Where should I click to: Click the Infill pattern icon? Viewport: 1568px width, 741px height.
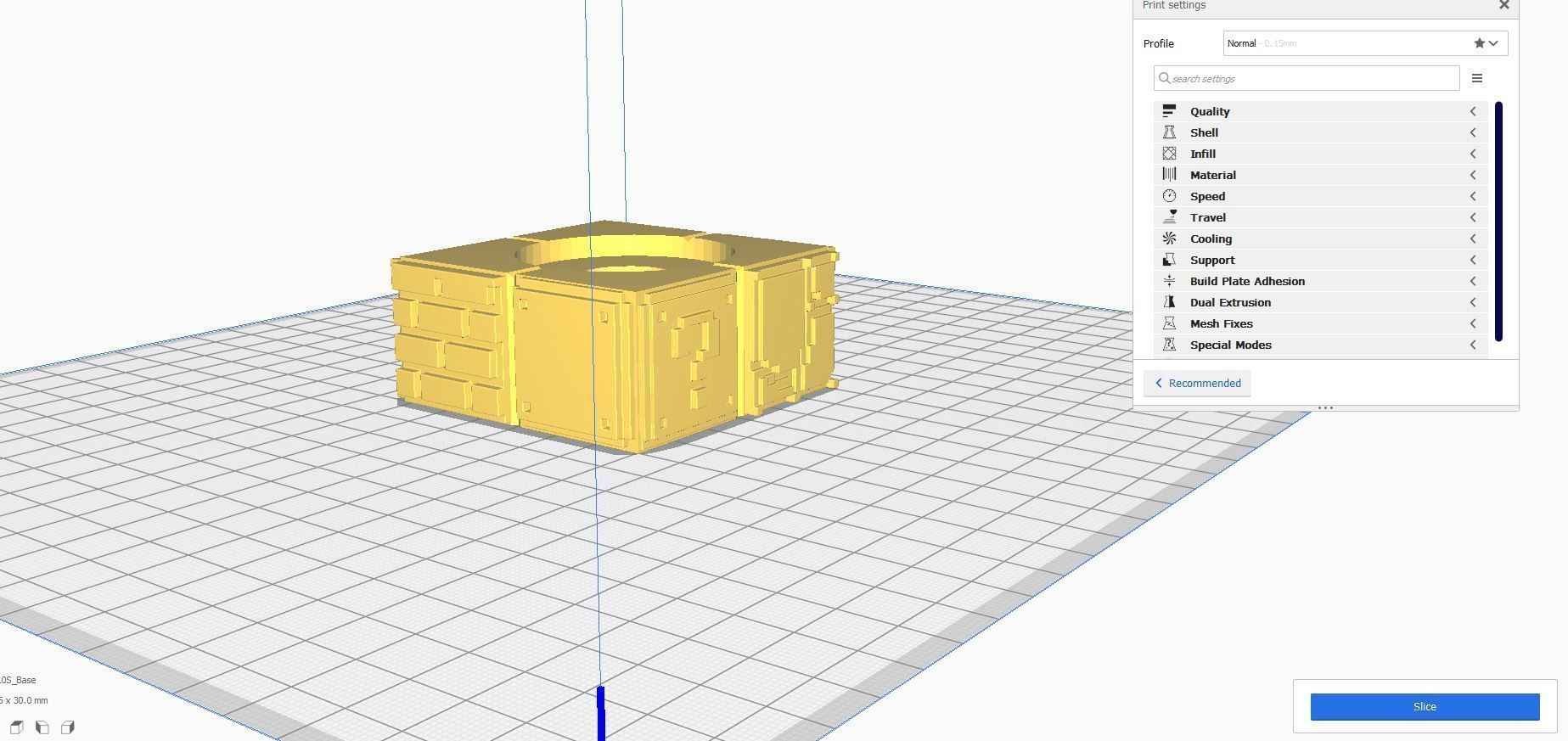coord(1169,154)
